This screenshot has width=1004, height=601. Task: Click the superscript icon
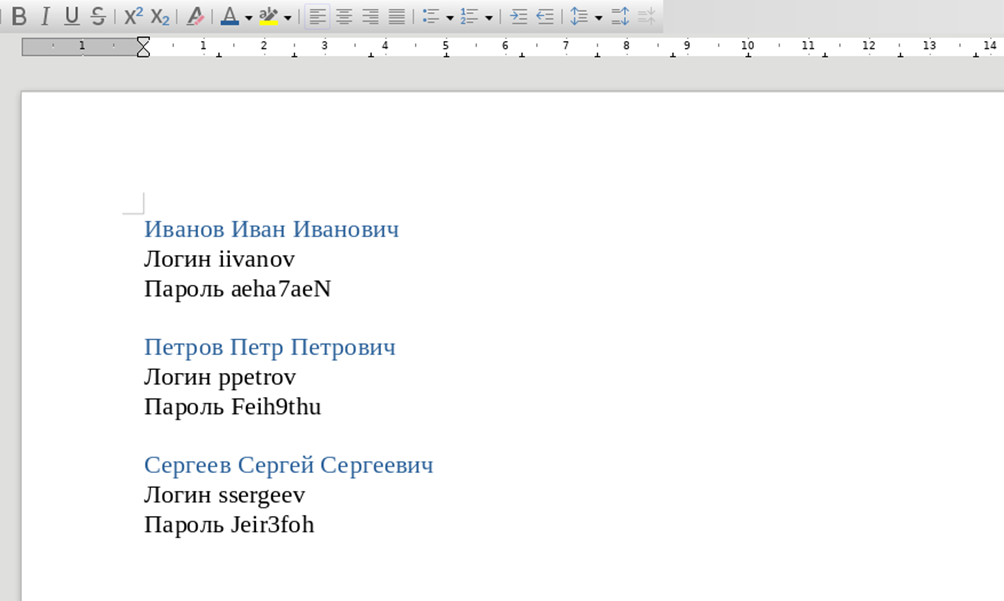[x=134, y=17]
